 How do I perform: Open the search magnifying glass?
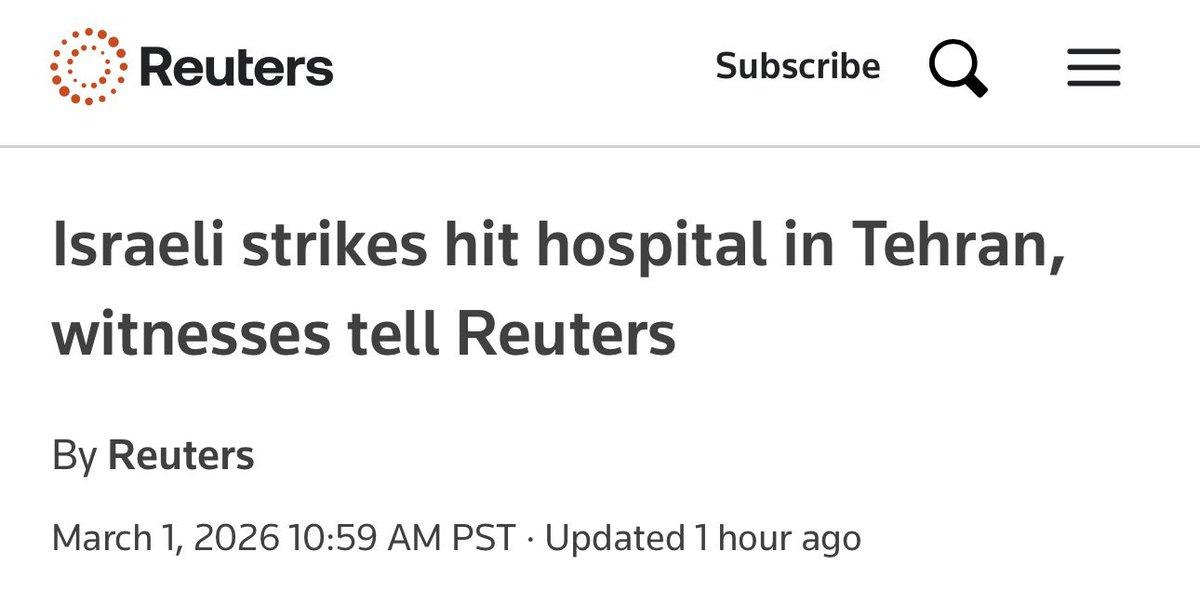(x=957, y=69)
